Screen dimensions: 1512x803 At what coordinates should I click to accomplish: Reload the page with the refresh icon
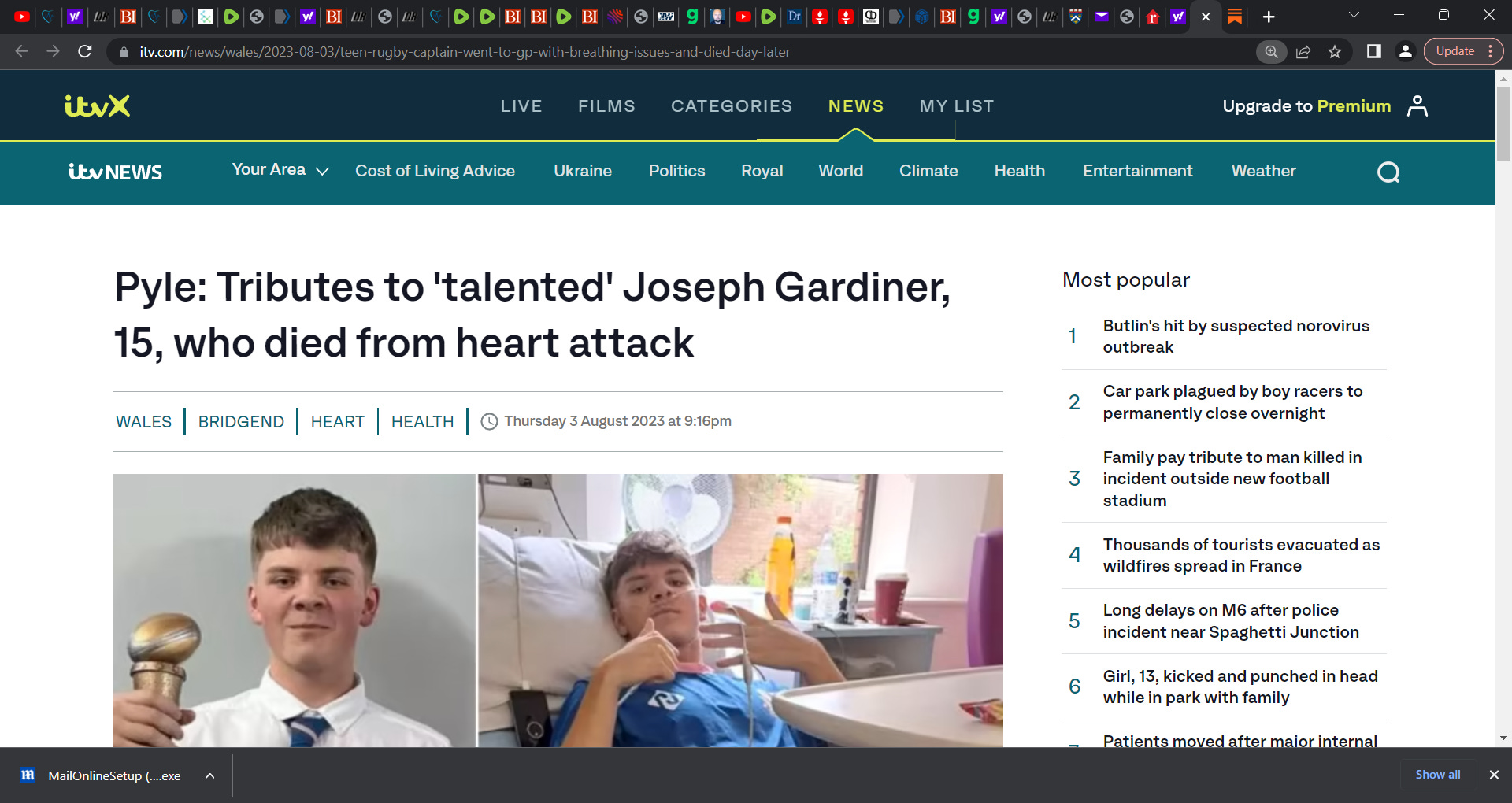pyautogui.click(x=85, y=52)
